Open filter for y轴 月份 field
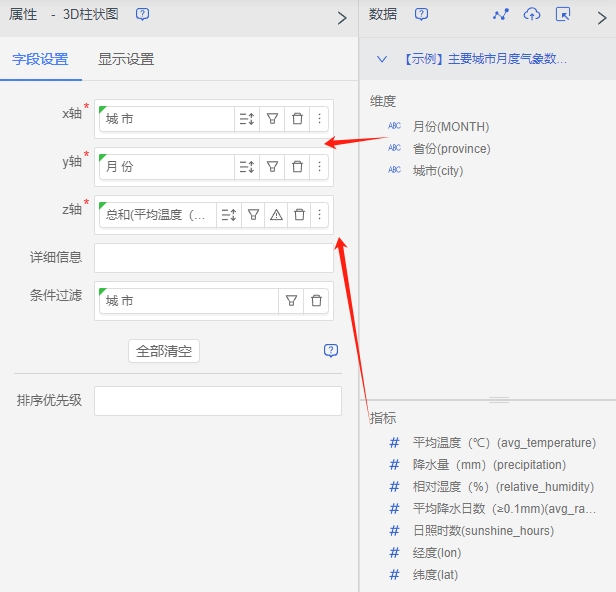 click(272, 167)
